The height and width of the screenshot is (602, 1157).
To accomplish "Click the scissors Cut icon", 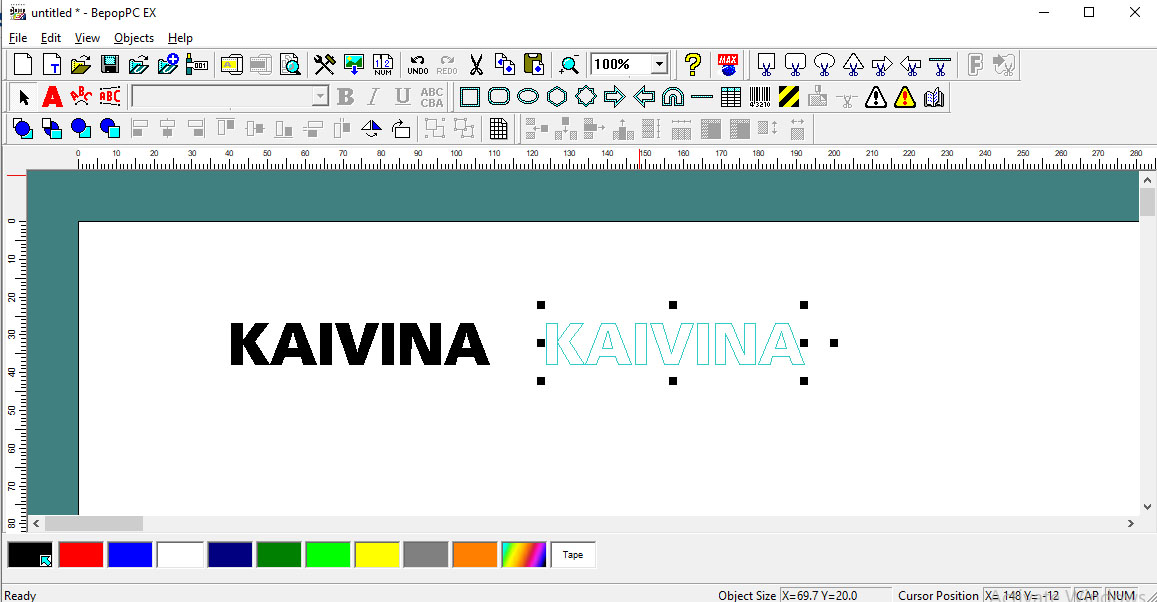I will pyautogui.click(x=476, y=65).
